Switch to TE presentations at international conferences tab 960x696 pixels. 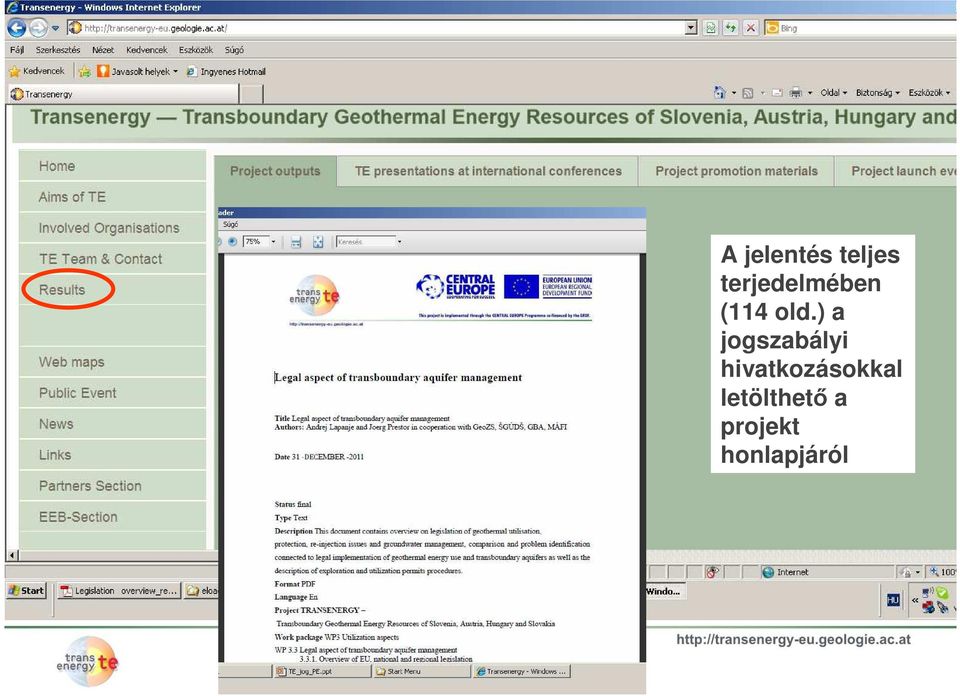point(488,171)
